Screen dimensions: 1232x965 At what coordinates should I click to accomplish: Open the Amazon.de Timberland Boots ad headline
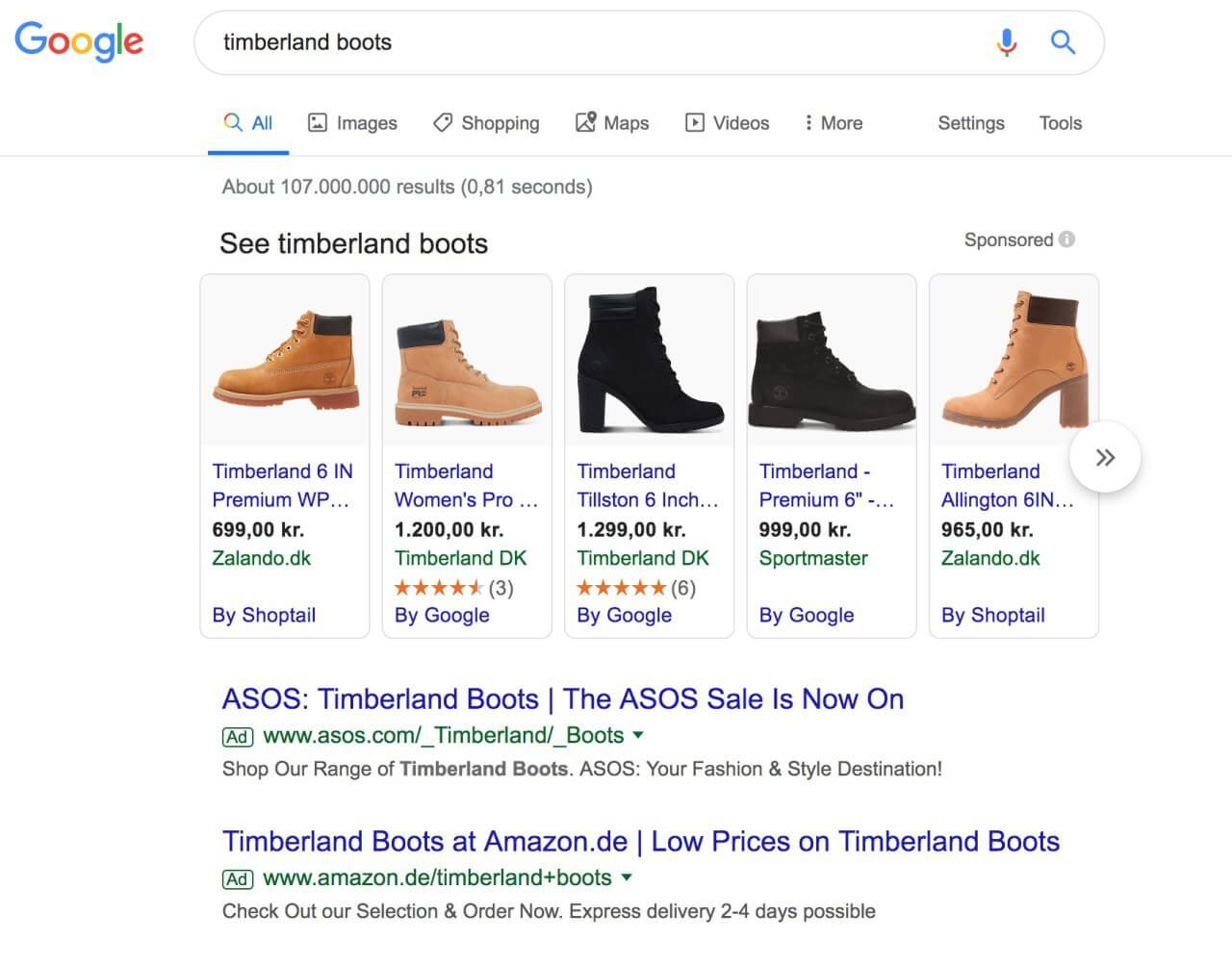pyautogui.click(x=641, y=841)
